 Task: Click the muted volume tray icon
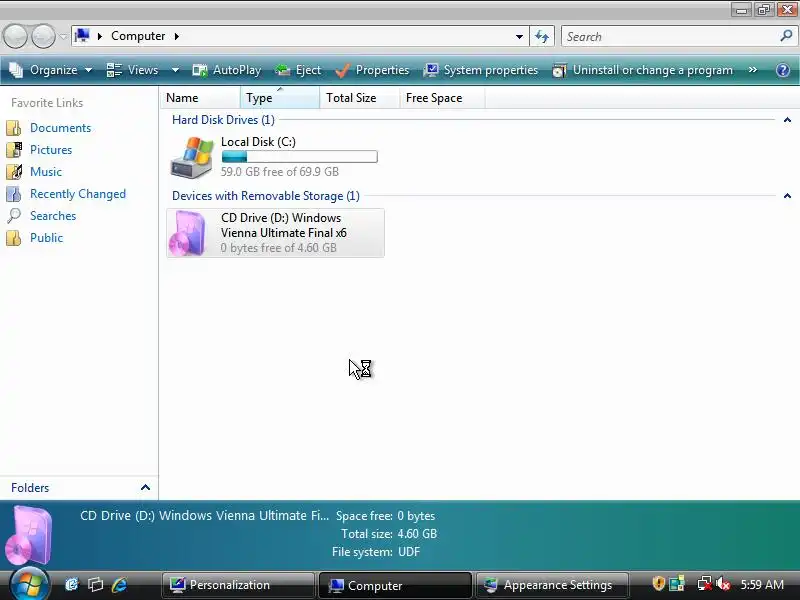[x=723, y=583]
